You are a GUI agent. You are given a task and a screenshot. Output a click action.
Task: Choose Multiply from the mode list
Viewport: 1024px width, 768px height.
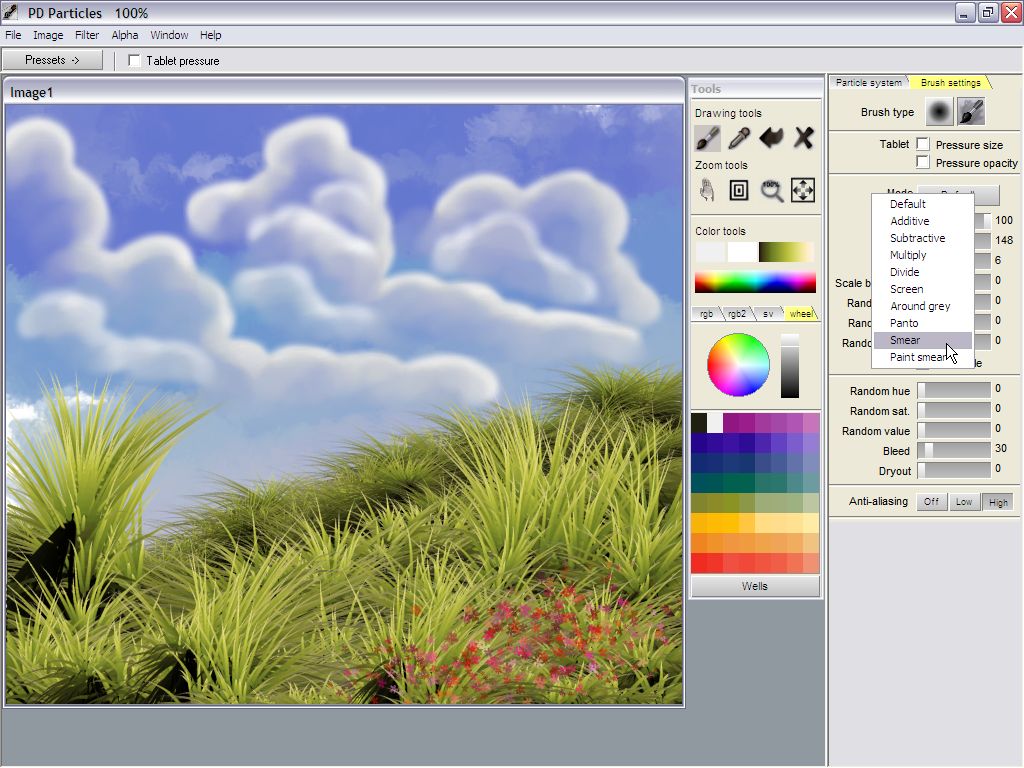point(908,255)
